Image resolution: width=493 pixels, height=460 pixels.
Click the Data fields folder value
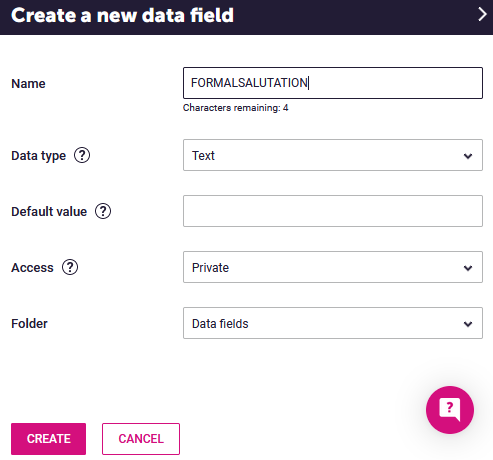pos(220,324)
